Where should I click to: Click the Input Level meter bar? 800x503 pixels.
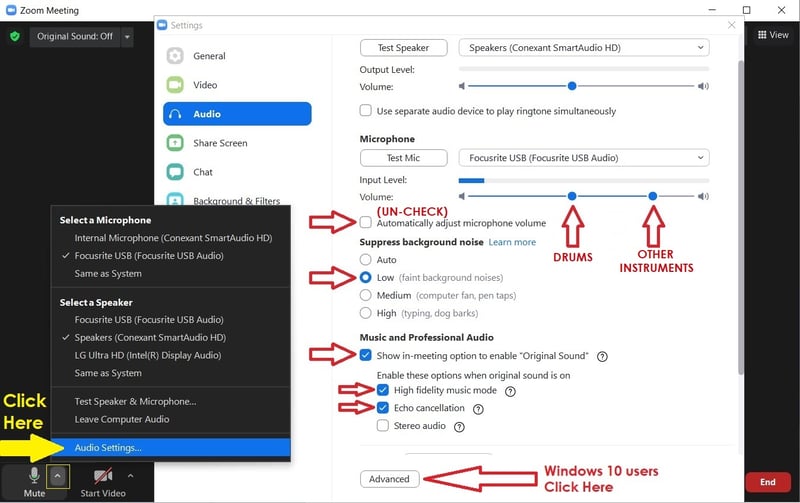(x=584, y=181)
